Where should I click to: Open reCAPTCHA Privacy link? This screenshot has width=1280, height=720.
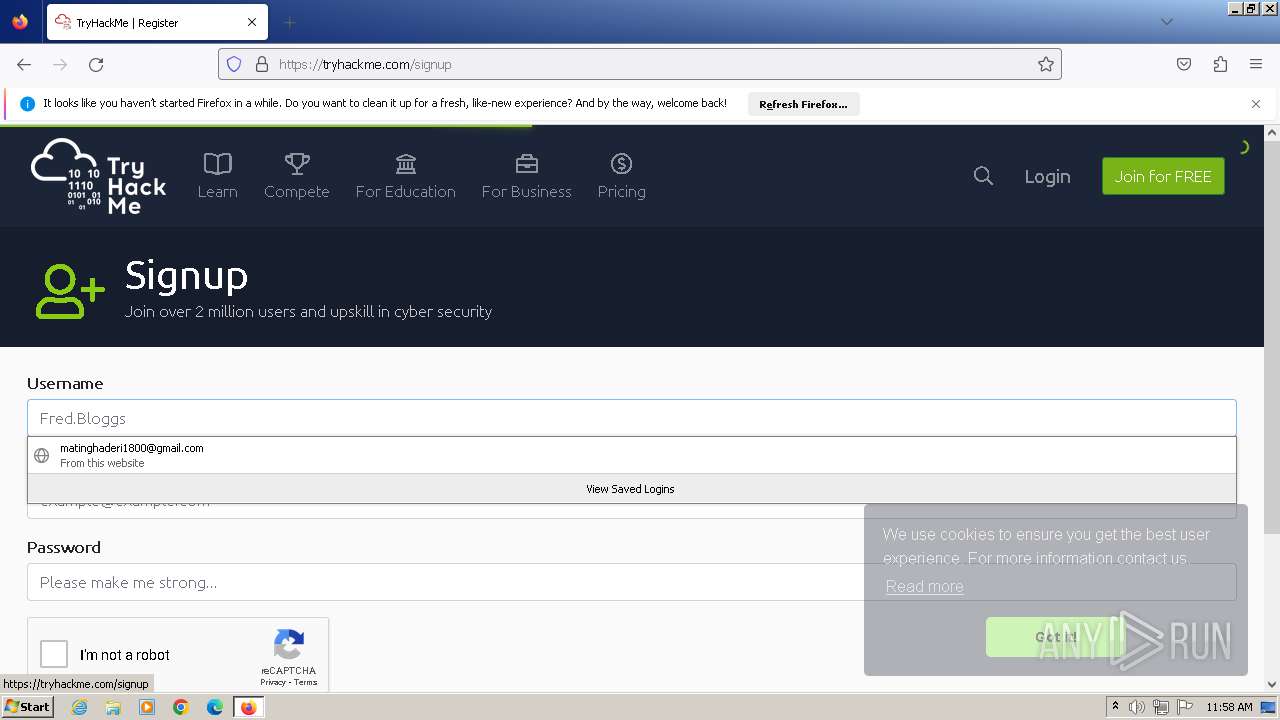[x=273, y=682]
